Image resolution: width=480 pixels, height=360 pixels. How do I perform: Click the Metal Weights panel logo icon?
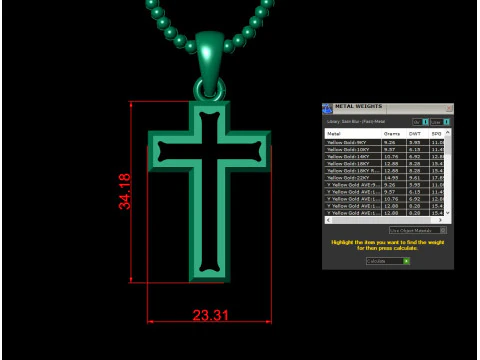[327, 109]
